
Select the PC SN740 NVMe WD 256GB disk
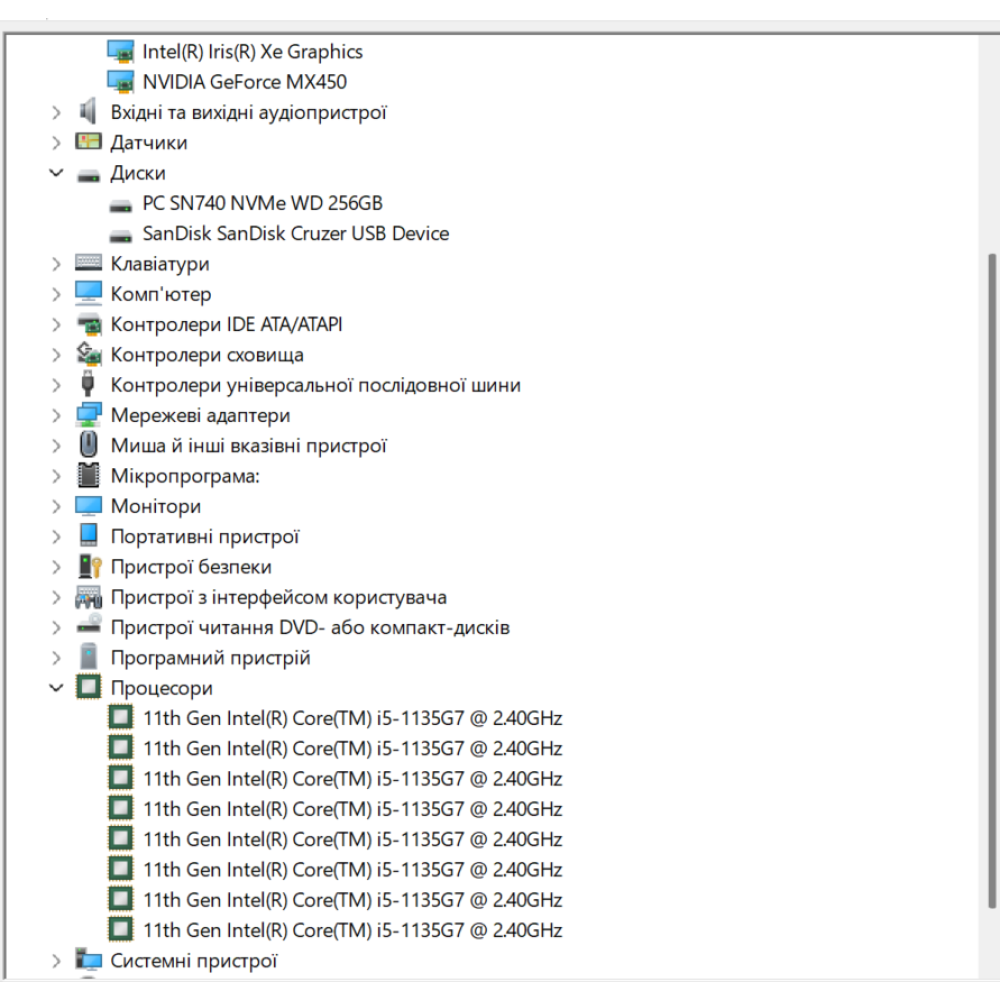tap(262, 203)
